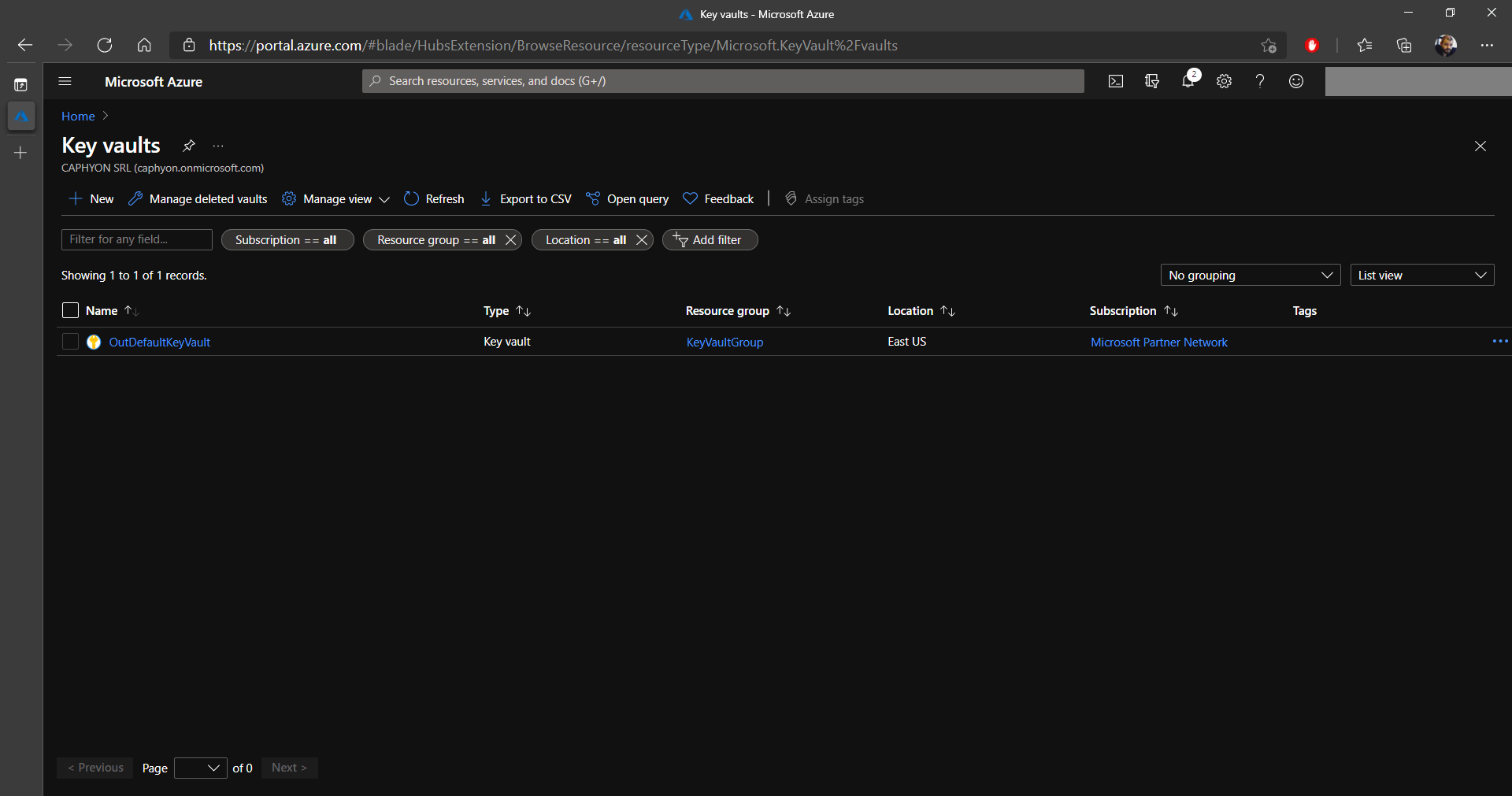Open the List view dropdown
Image resolution: width=1512 pixels, height=796 pixels.
pos(1421,275)
